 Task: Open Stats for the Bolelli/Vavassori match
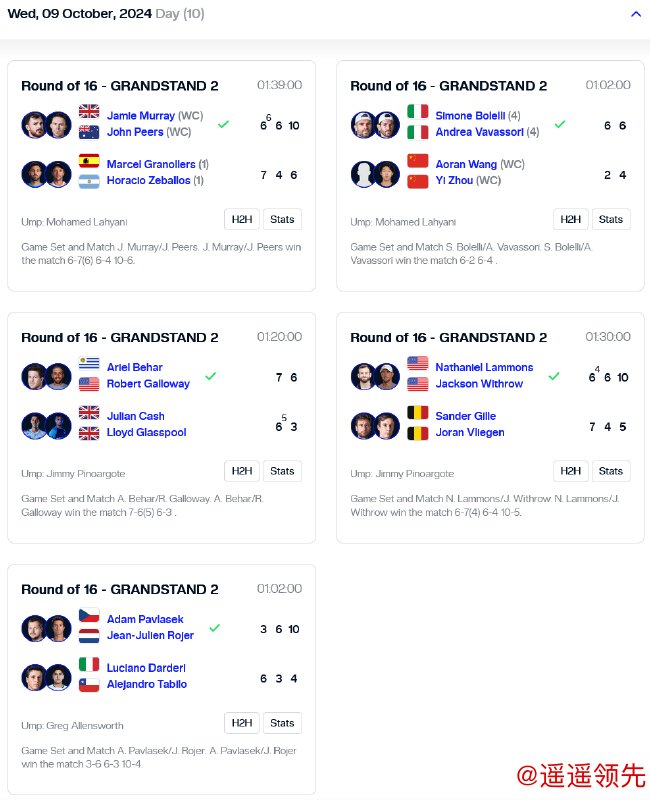611,220
